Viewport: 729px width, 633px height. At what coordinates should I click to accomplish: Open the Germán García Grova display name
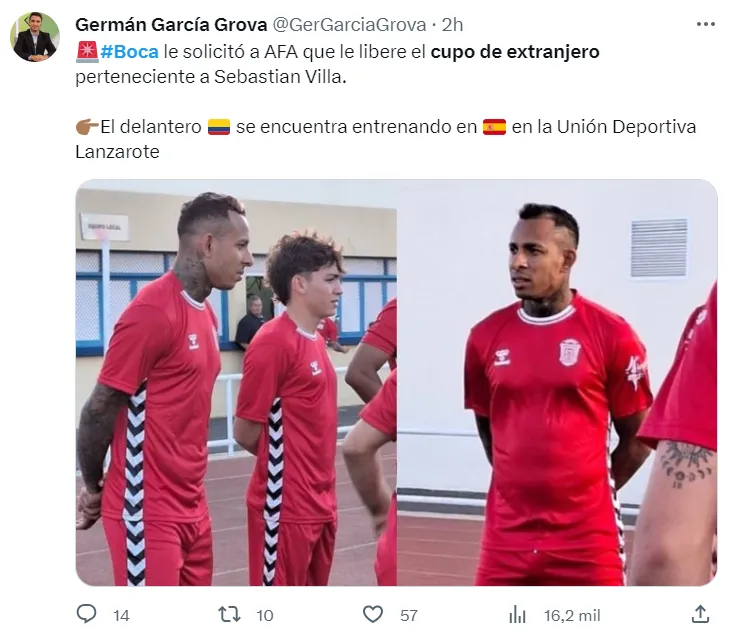click(x=171, y=25)
